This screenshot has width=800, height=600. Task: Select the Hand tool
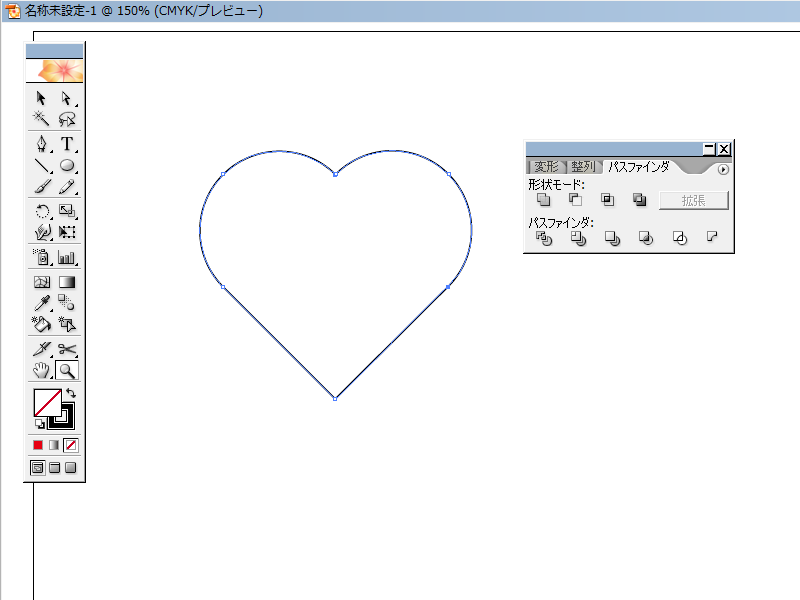(x=41, y=369)
